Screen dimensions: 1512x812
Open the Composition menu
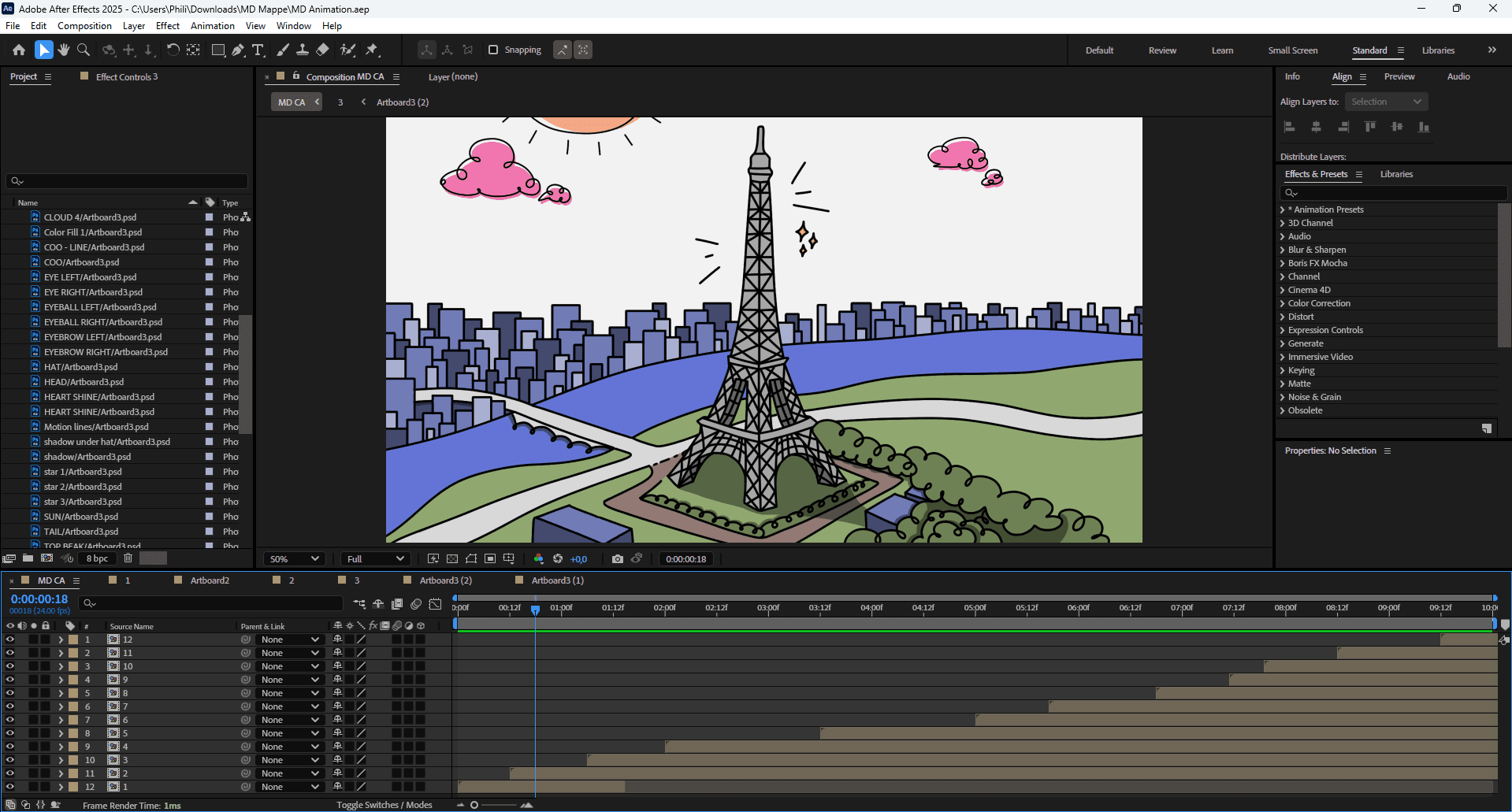click(x=84, y=26)
